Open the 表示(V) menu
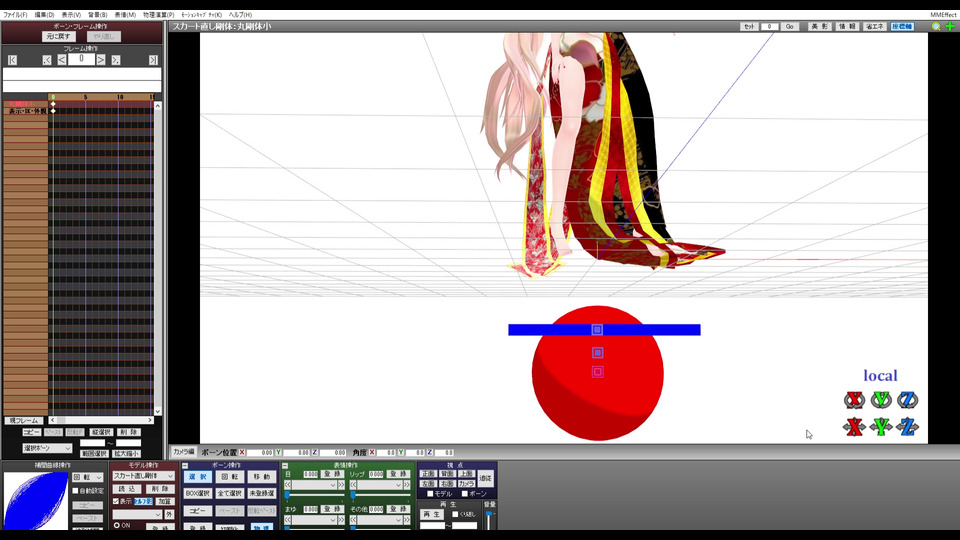 (x=71, y=15)
